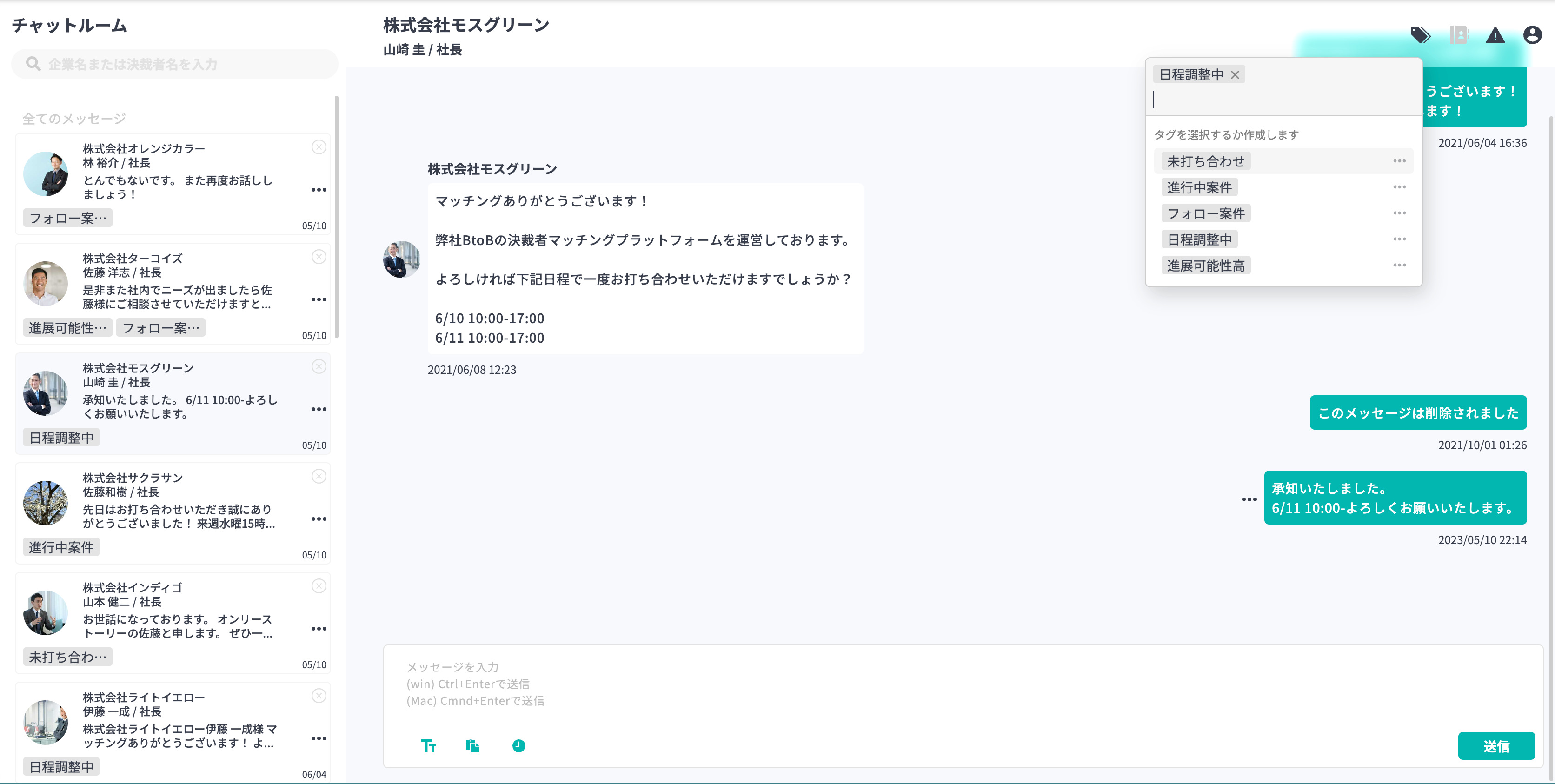Click the text formatting icon in composer
This screenshot has width=1555, height=784.
tap(429, 746)
